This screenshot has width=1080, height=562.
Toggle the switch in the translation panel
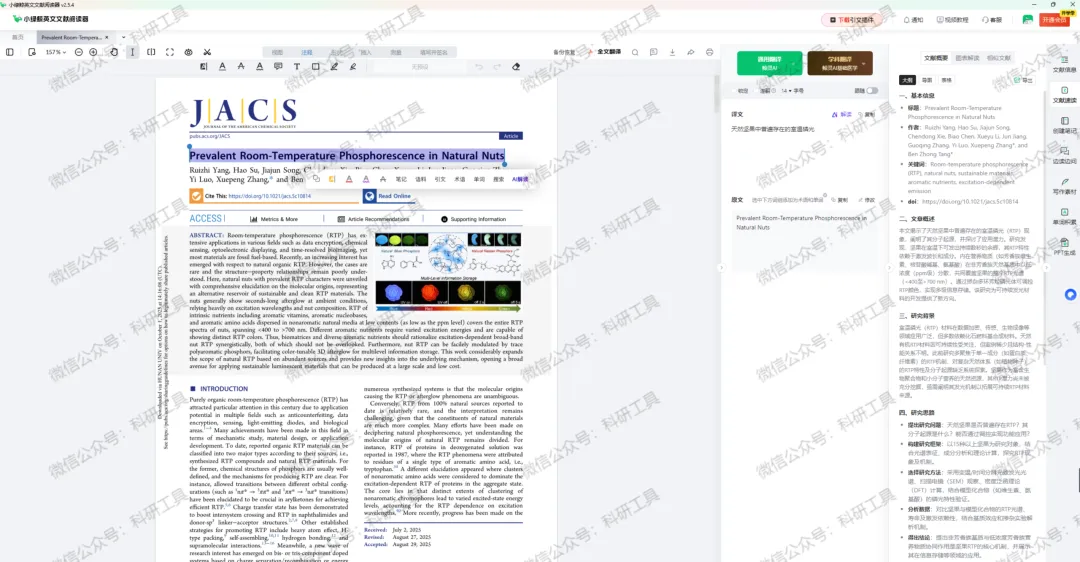872,90
